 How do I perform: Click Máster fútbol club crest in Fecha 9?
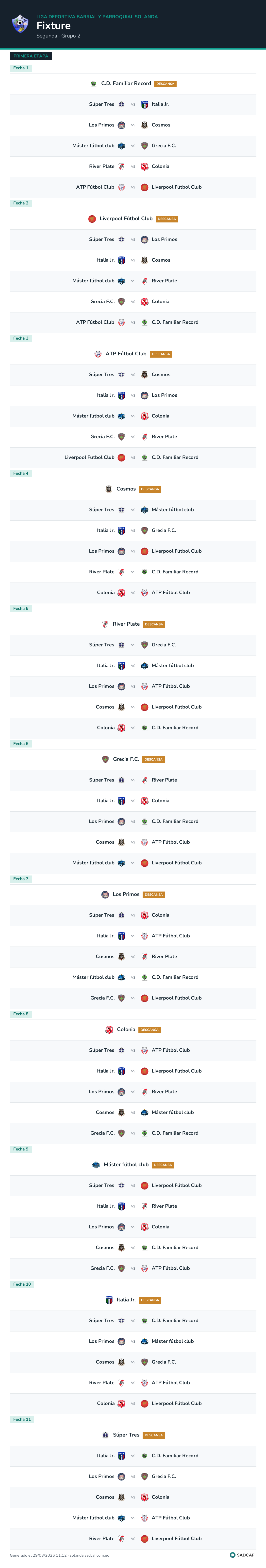[96, 1165]
